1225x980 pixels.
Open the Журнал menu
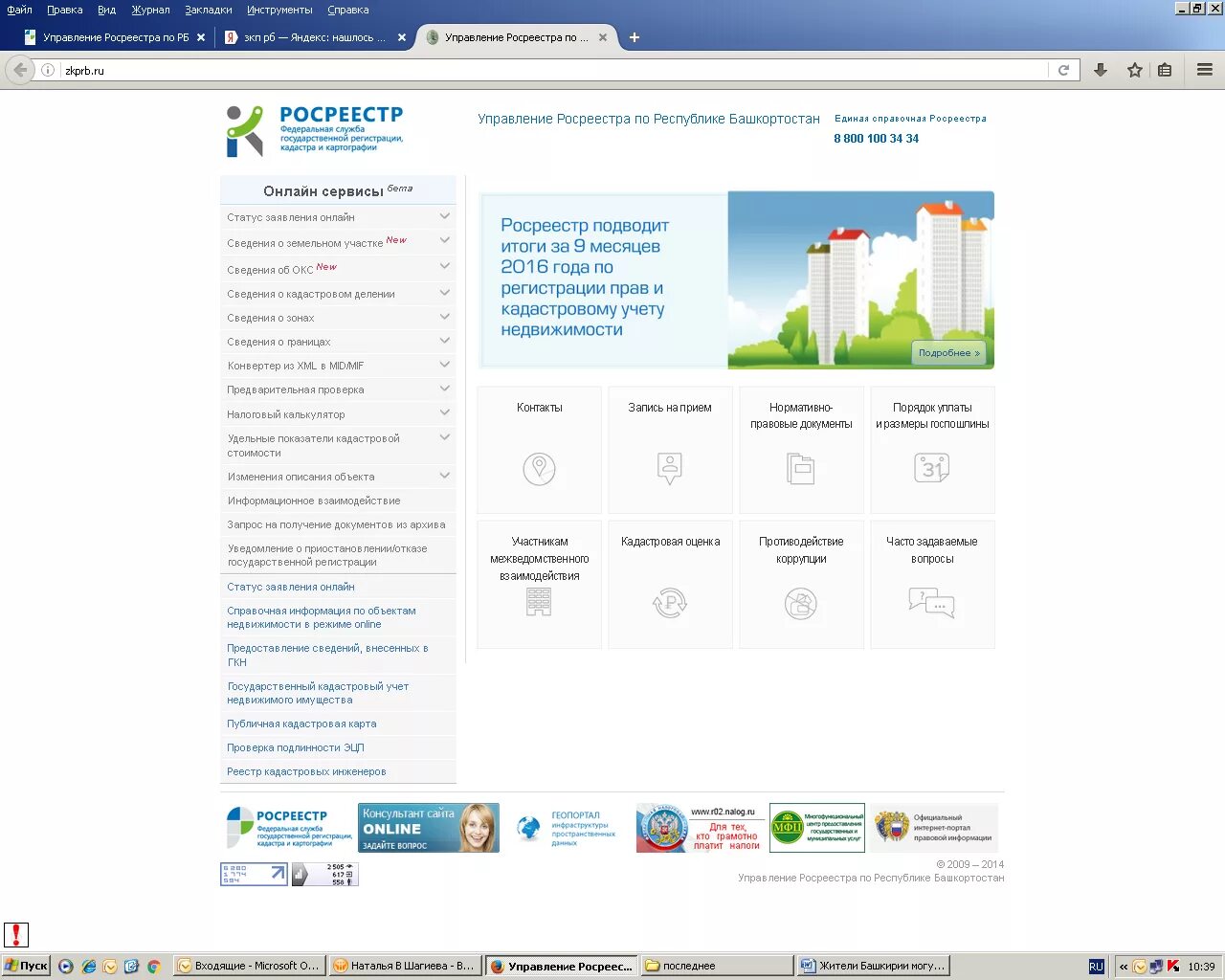coord(150,10)
